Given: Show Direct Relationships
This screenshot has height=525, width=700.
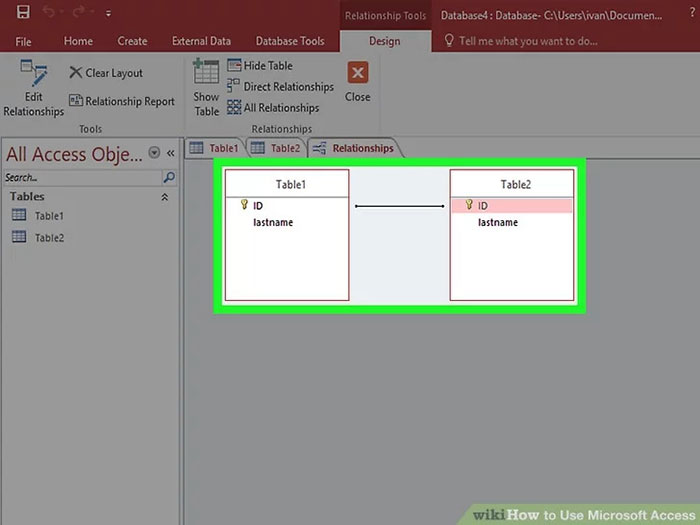Looking at the screenshot, I should pos(281,87).
